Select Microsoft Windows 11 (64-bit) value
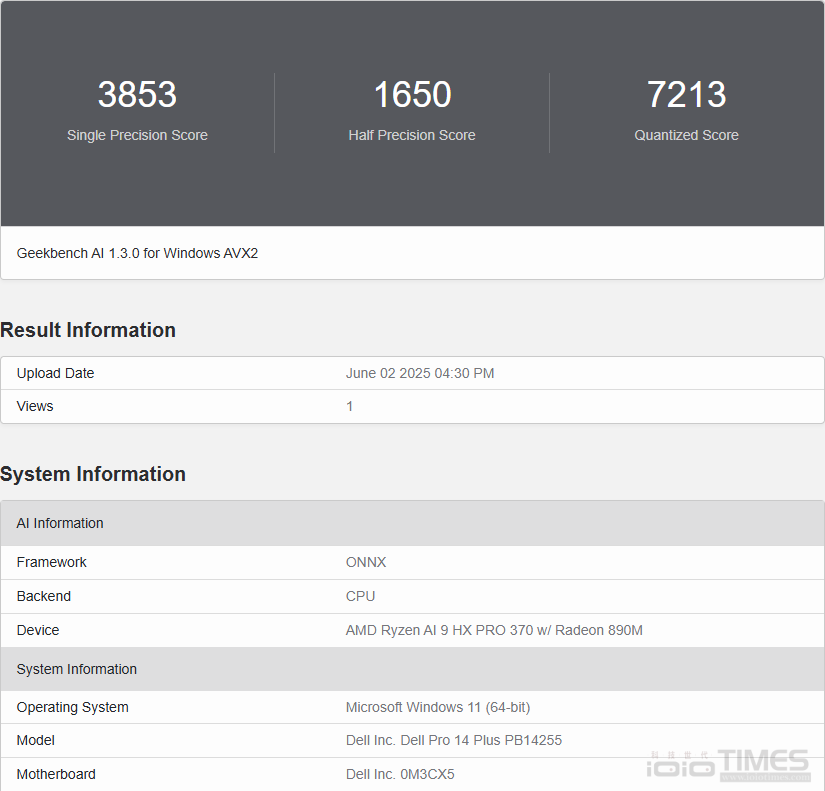Image resolution: width=825 pixels, height=791 pixels. point(438,707)
